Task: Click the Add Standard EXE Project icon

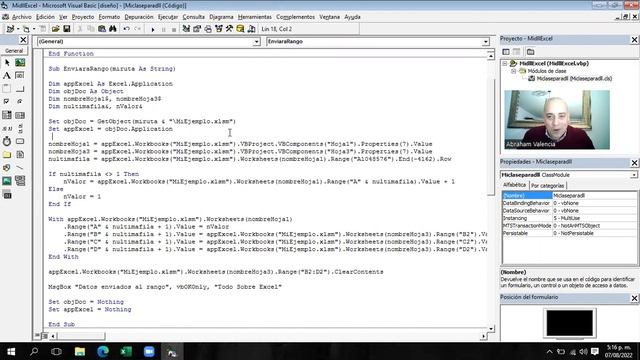Action: pos(10,29)
